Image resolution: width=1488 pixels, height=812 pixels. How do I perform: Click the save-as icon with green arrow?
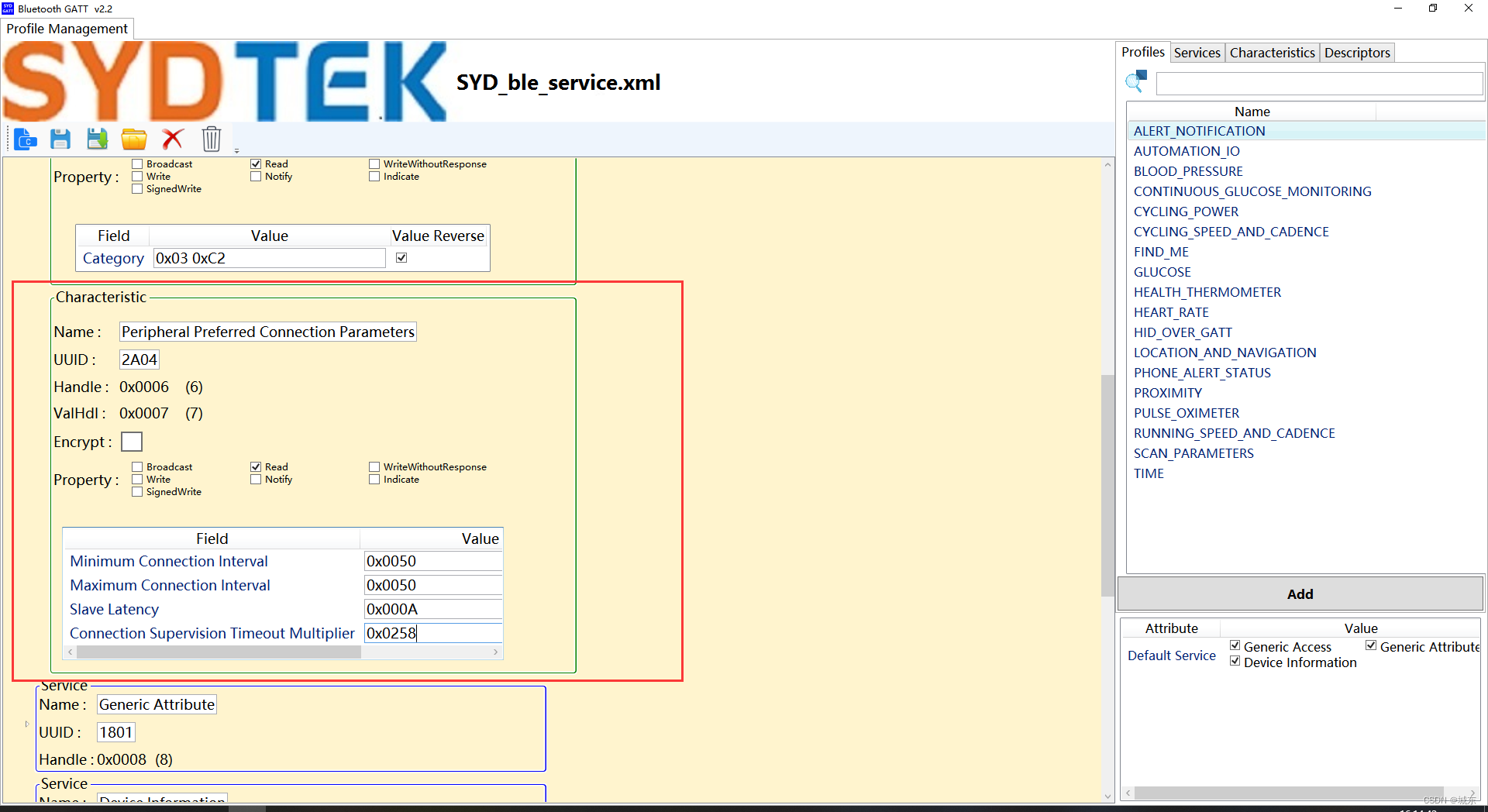coord(97,139)
